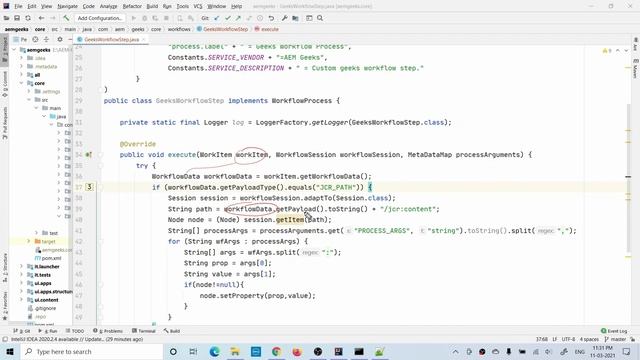Click the UTF-8 encoding in status bar
The width and height of the screenshot is (640, 360).
pos(568,339)
